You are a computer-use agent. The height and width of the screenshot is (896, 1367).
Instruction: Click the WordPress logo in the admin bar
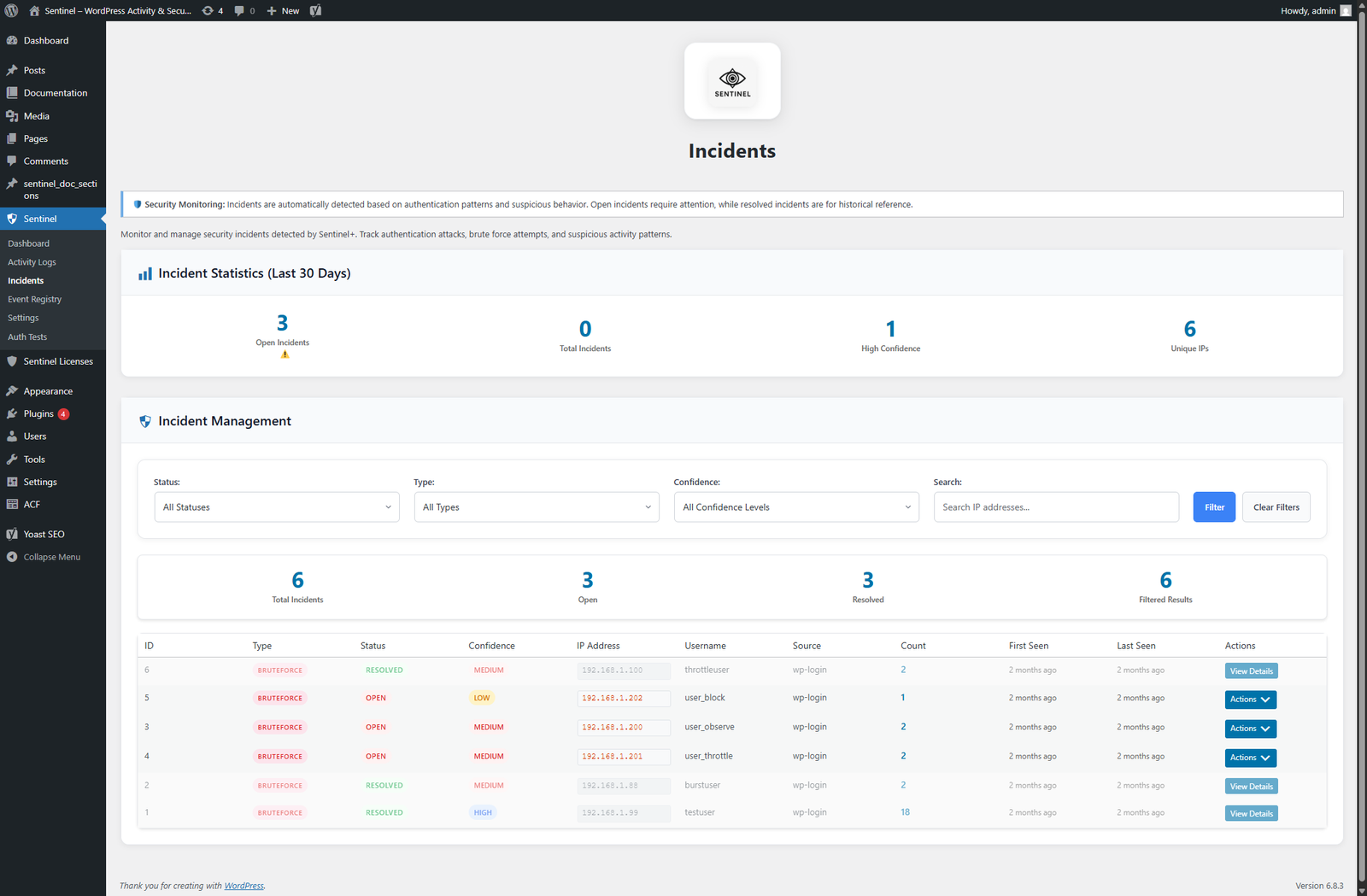tap(12, 10)
